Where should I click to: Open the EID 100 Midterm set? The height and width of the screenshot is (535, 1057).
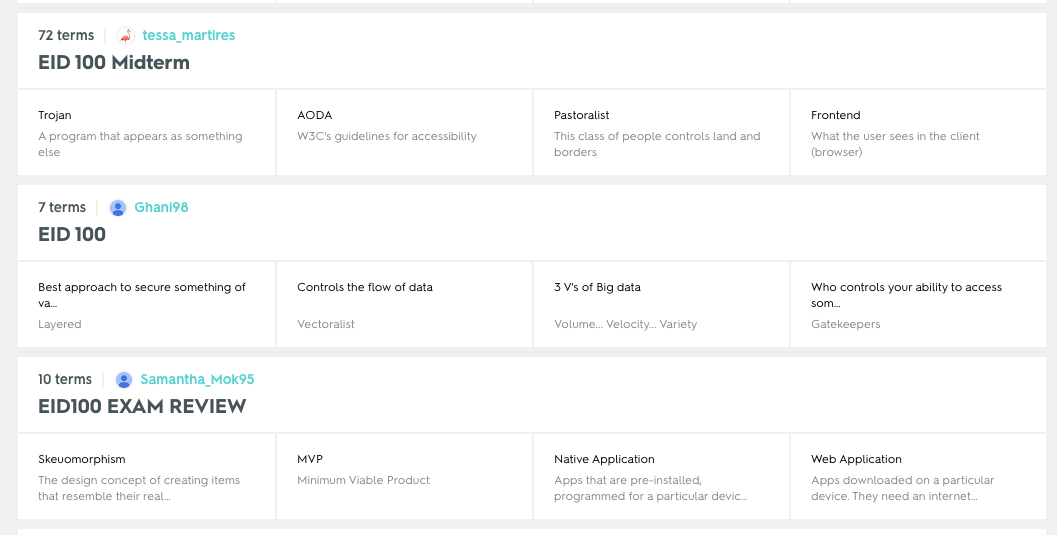click(x=114, y=62)
